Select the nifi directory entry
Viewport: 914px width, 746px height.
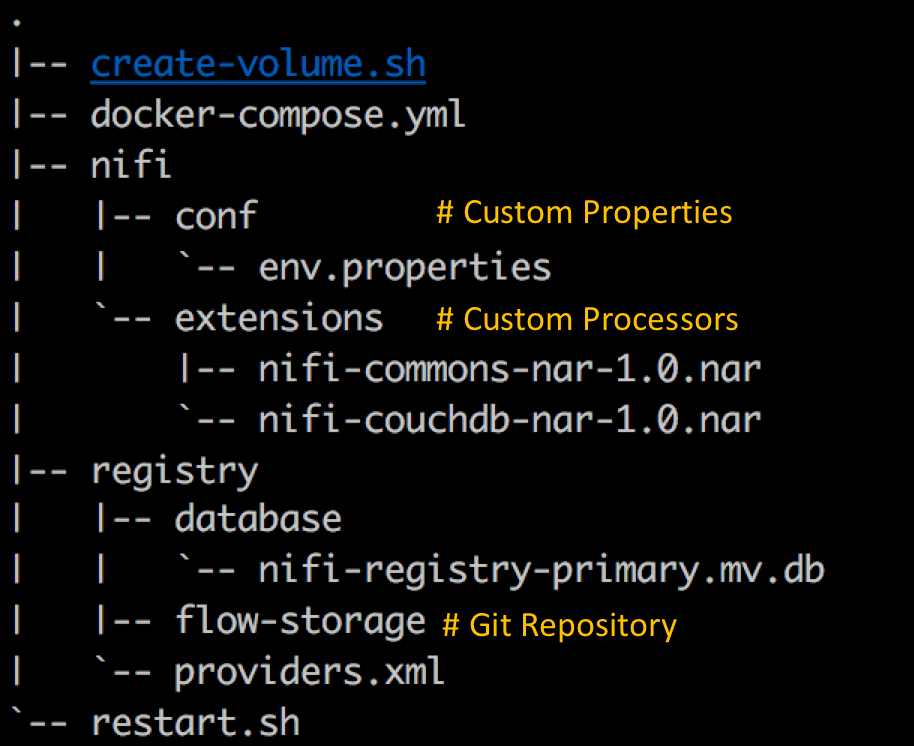[131, 164]
